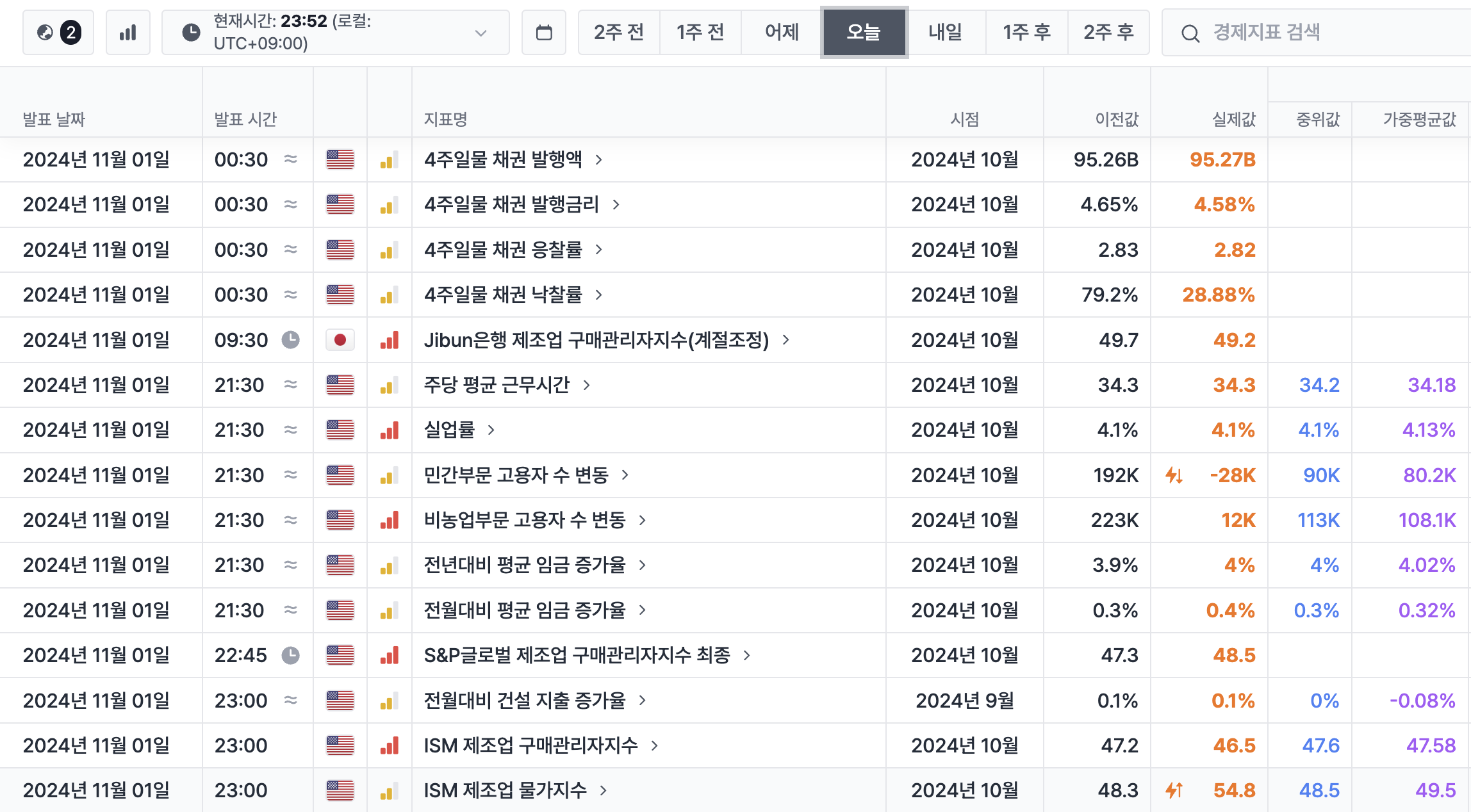Open the S&P글로벌 제조업 구매관리자지수 최종 link
The height and width of the screenshot is (812, 1471).
point(577,655)
